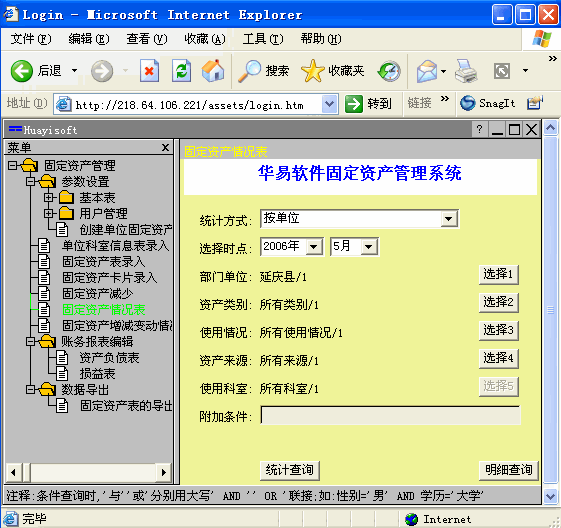The image size is (561, 528).
Task: Open the 2006年 year dropdown
Action: [314, 247]
